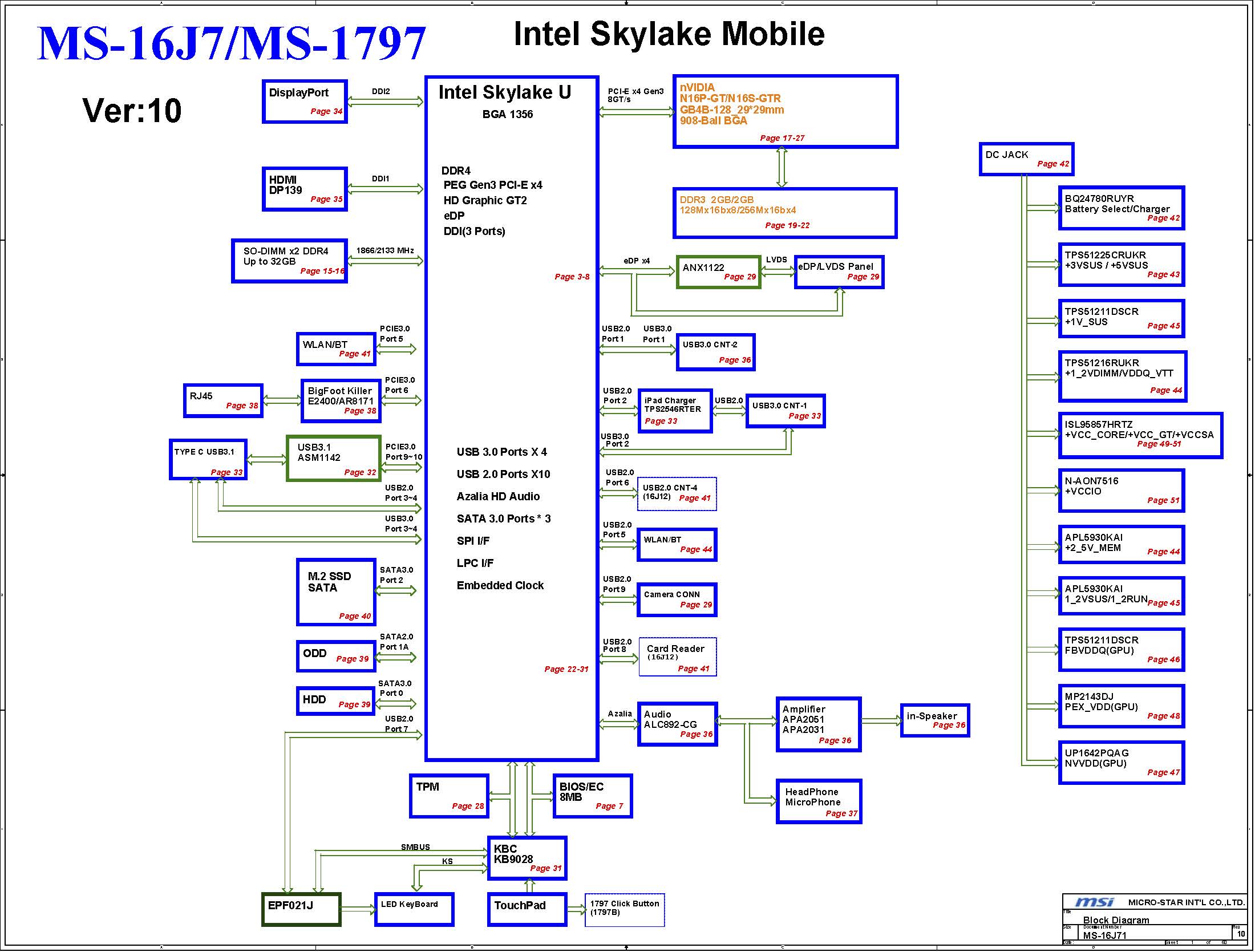Select the "USB3.0 CNT-2" block

[x=716, y=353]
